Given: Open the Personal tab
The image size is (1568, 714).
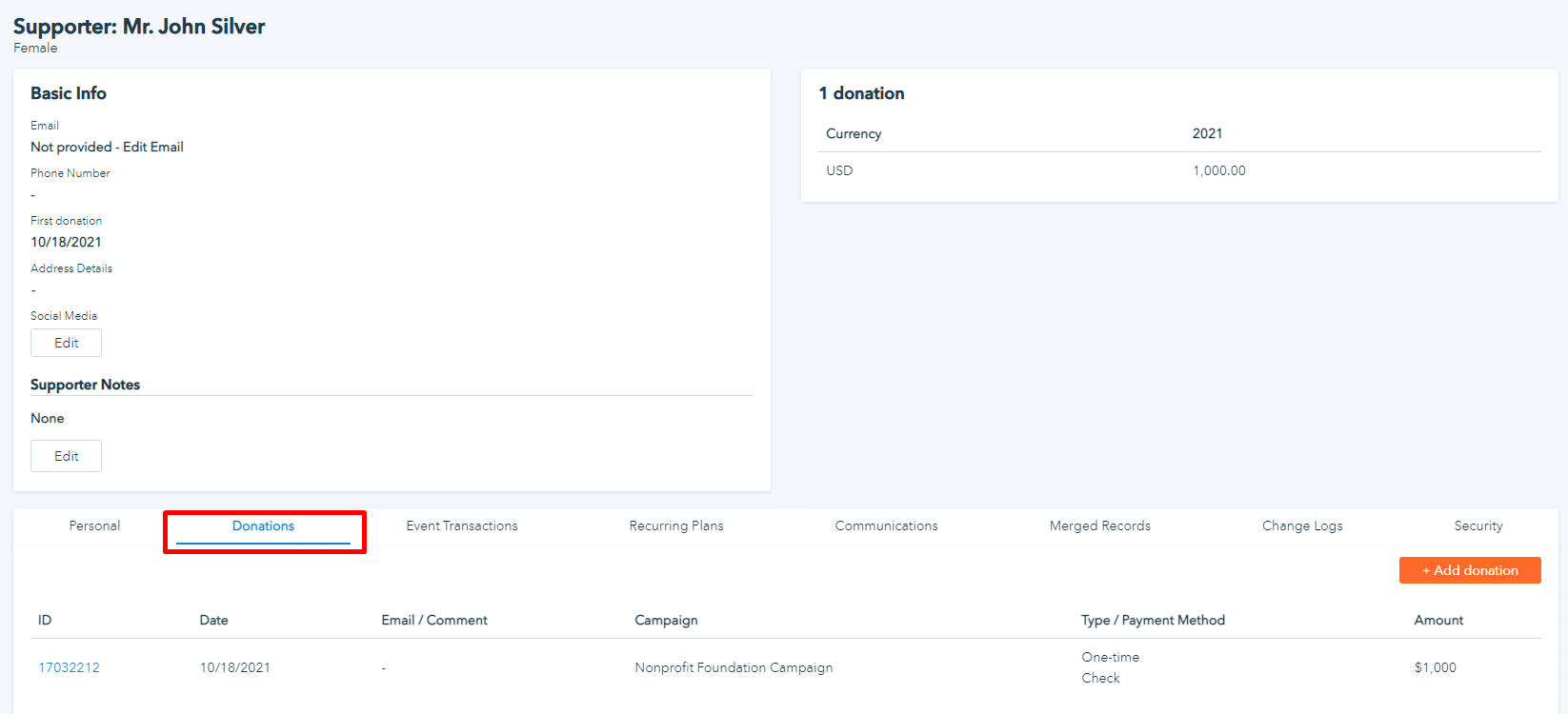Looking at the screenshot, I should tap(94, 526).
